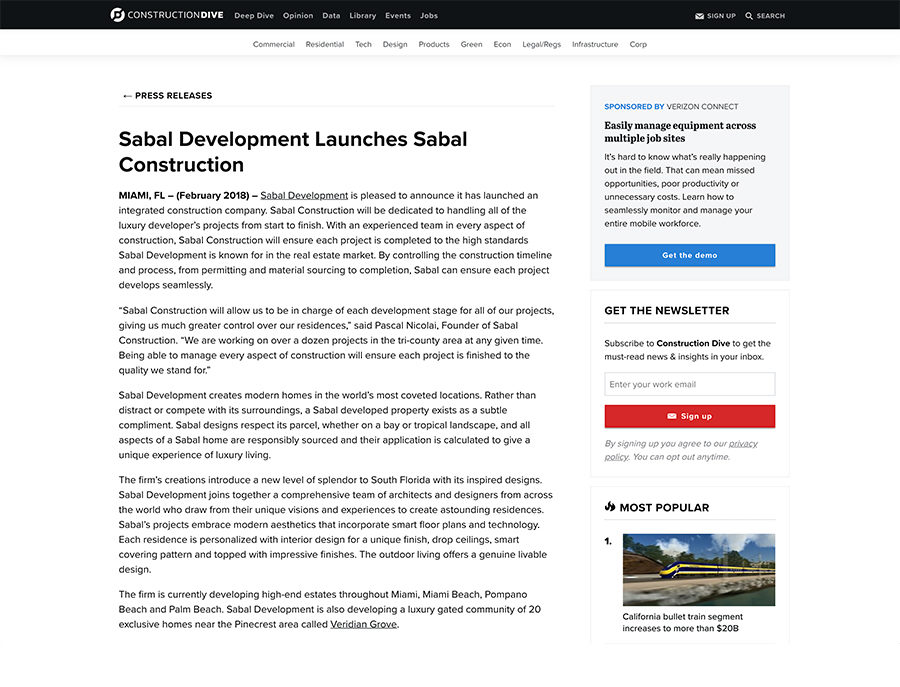Viewport: 900px width, 687px height.
Task: Click the Construction Dive logo icon
Action: coord(117,15)
